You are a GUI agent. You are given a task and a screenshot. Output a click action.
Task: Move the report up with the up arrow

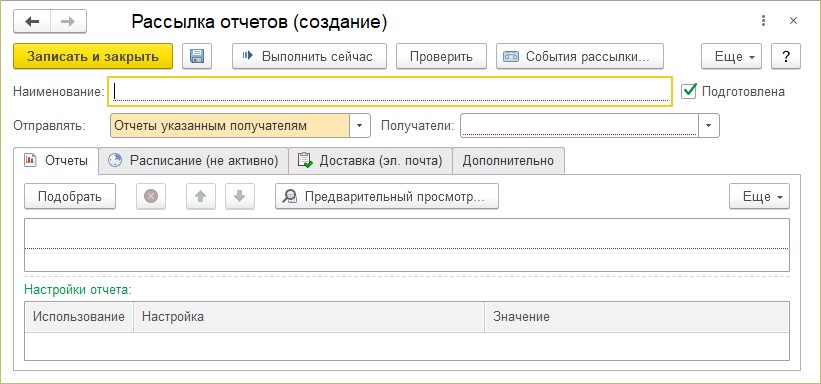point(201,196)
